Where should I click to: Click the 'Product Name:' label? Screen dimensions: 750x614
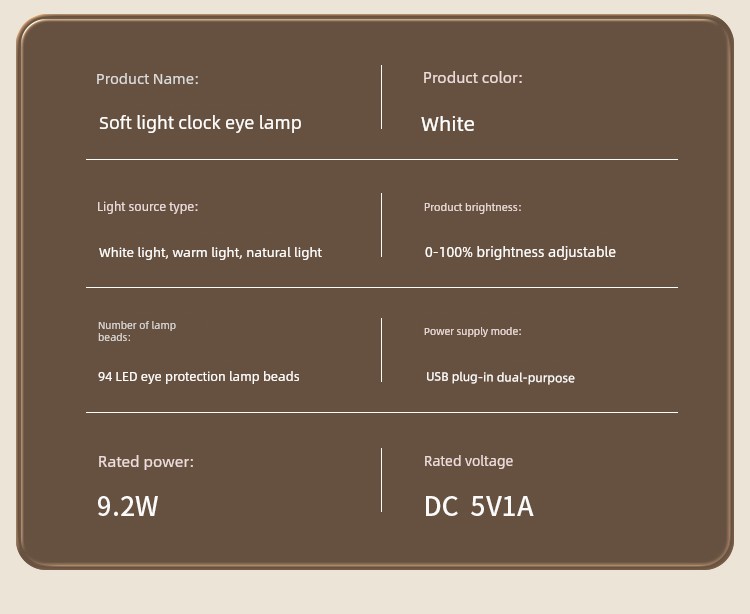coord(147,79)
